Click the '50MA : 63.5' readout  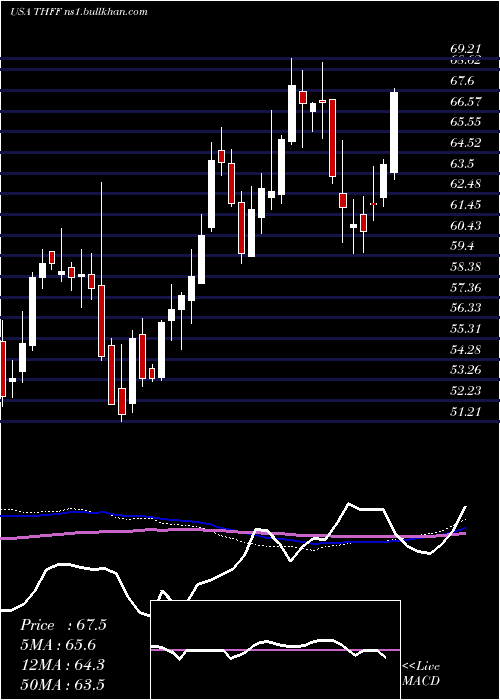(62, 684)
